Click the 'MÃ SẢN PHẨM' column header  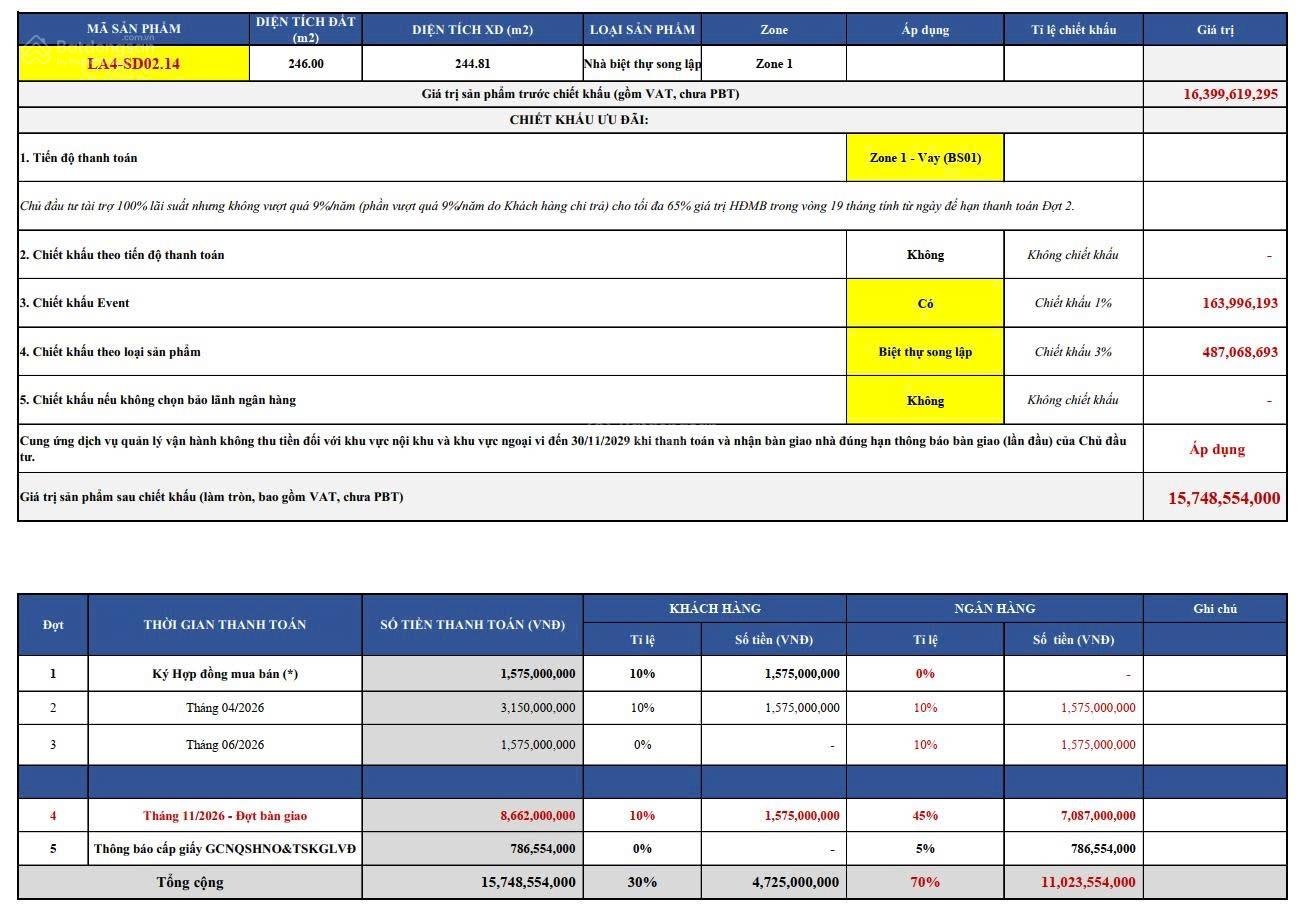[x=134, y=29]
